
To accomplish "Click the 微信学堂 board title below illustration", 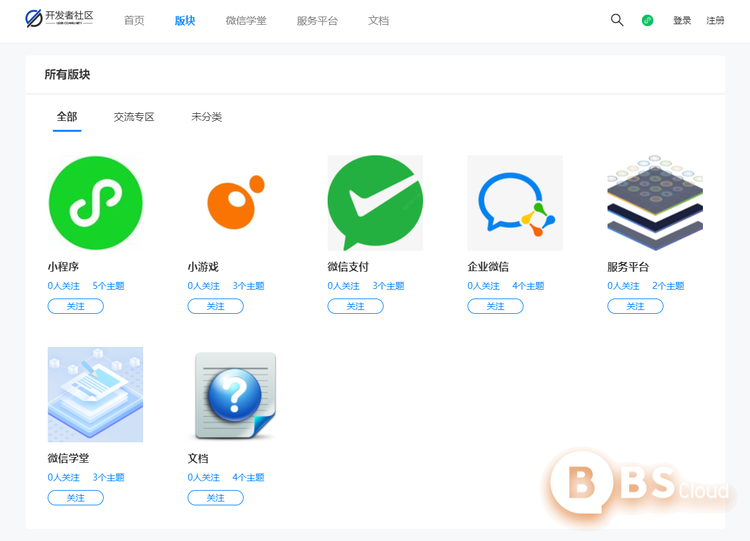I will click(x=68, y=458).
